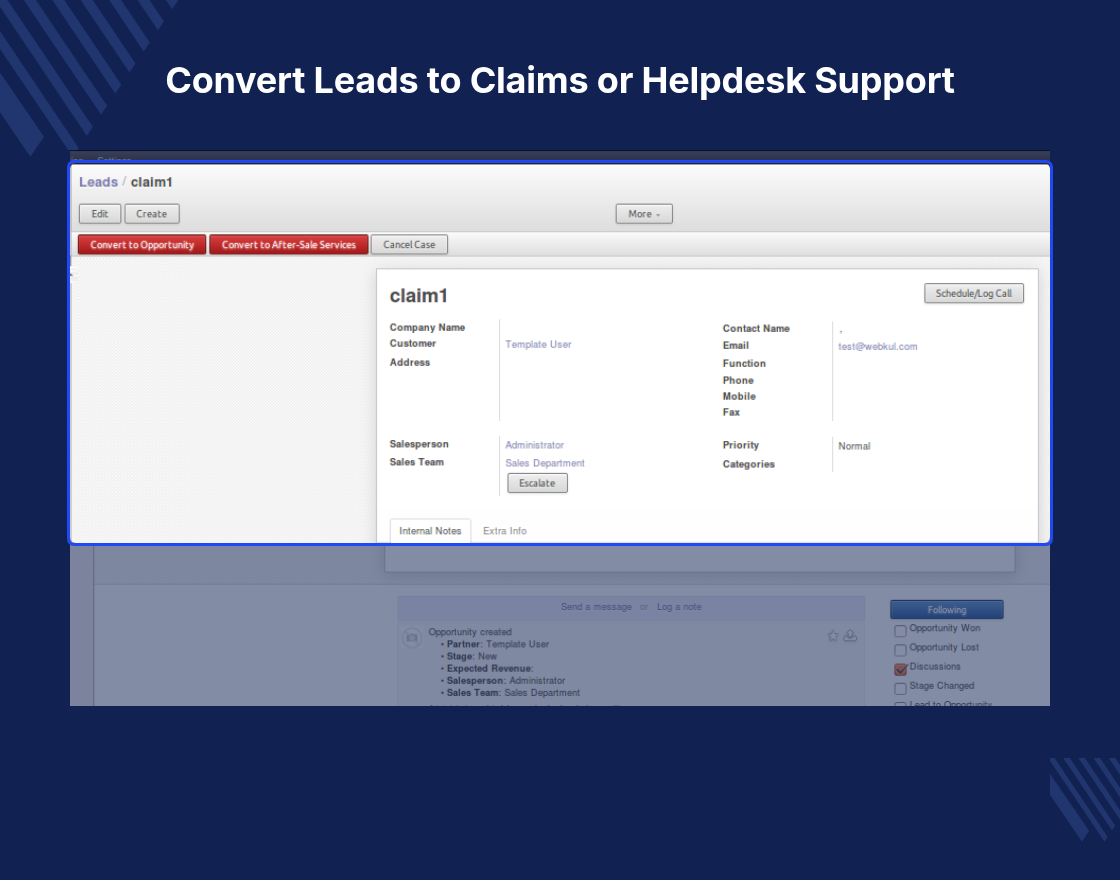Open the Leads breadcrumb link
This screenshot has width=1120, height=880.
[98, 182]
